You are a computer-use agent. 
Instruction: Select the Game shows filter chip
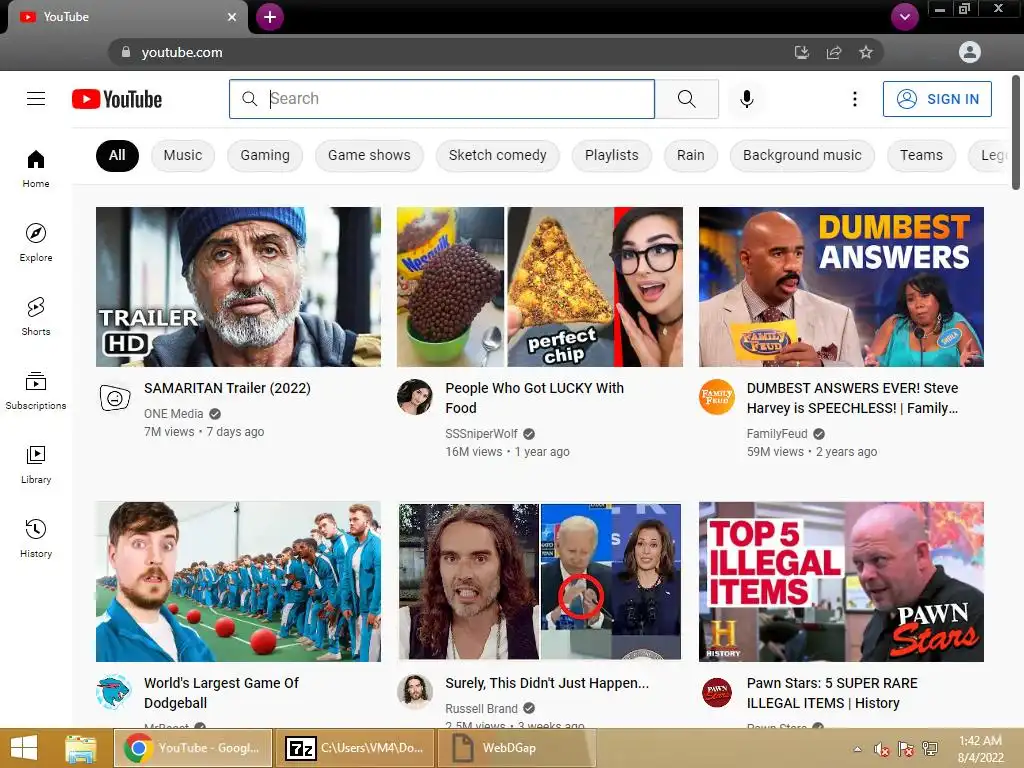coord(369,155)
